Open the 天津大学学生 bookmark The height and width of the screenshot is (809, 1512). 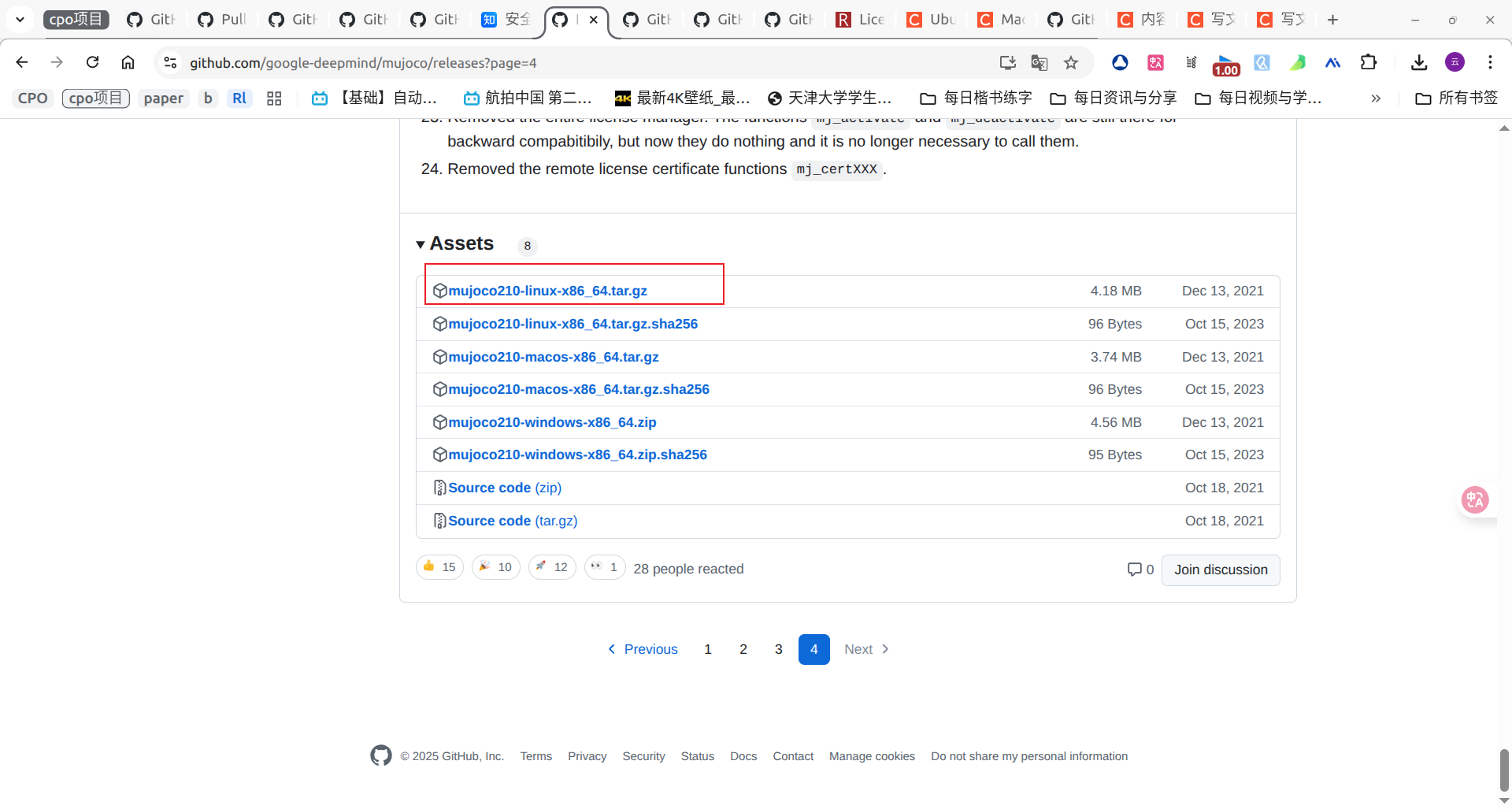coord(829,98)
